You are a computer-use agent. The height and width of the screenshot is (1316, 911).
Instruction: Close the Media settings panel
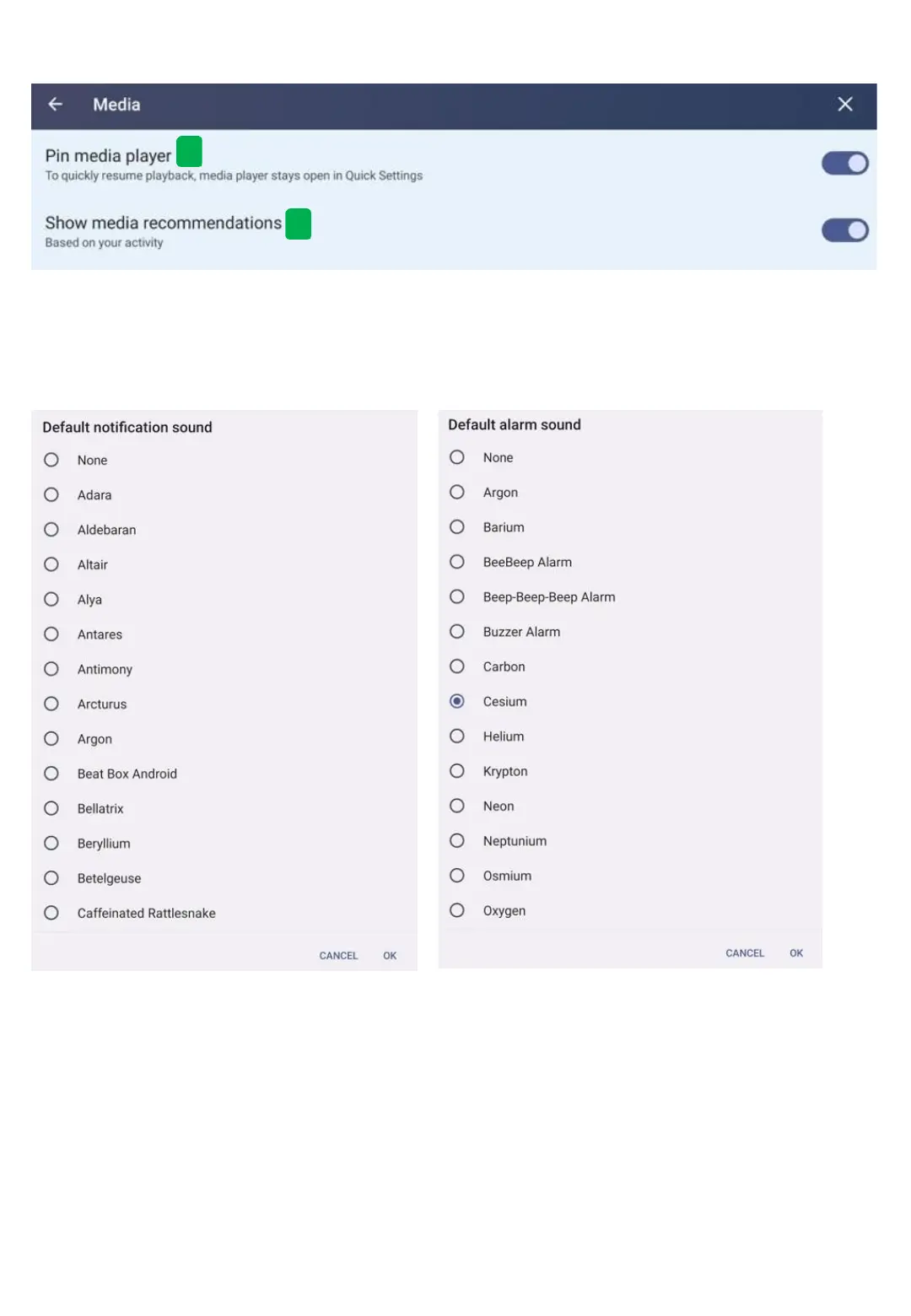pos(844,105)
